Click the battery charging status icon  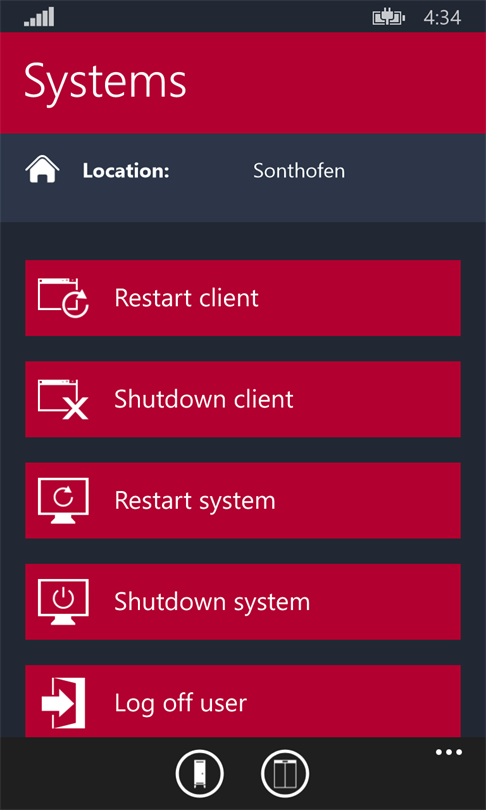[x=389, y=18]
